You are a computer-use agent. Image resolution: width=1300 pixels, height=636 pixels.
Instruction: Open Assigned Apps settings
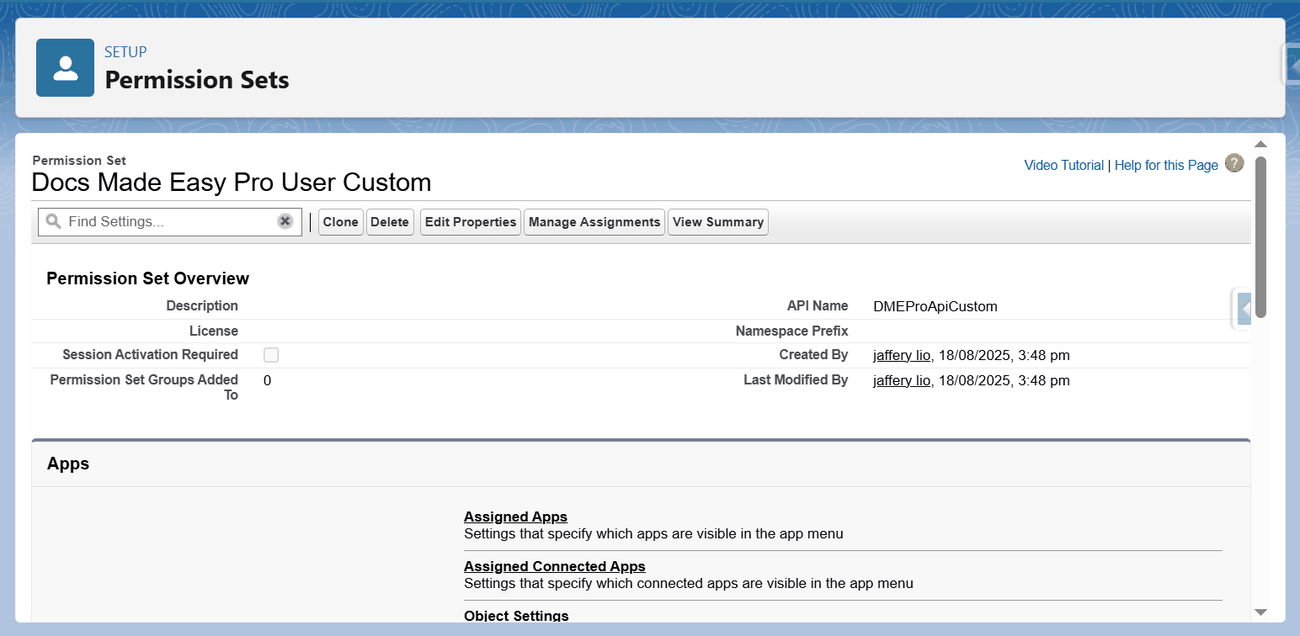pos(516,517)
